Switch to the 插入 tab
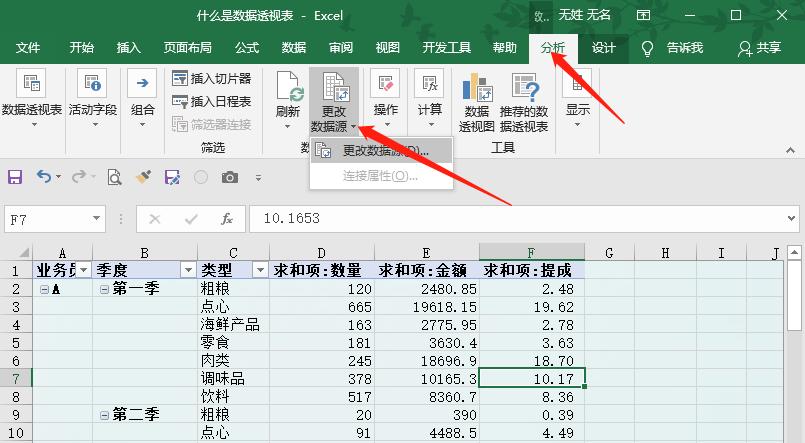Screen dimensions: 805x443 click(x=128, y=48)
